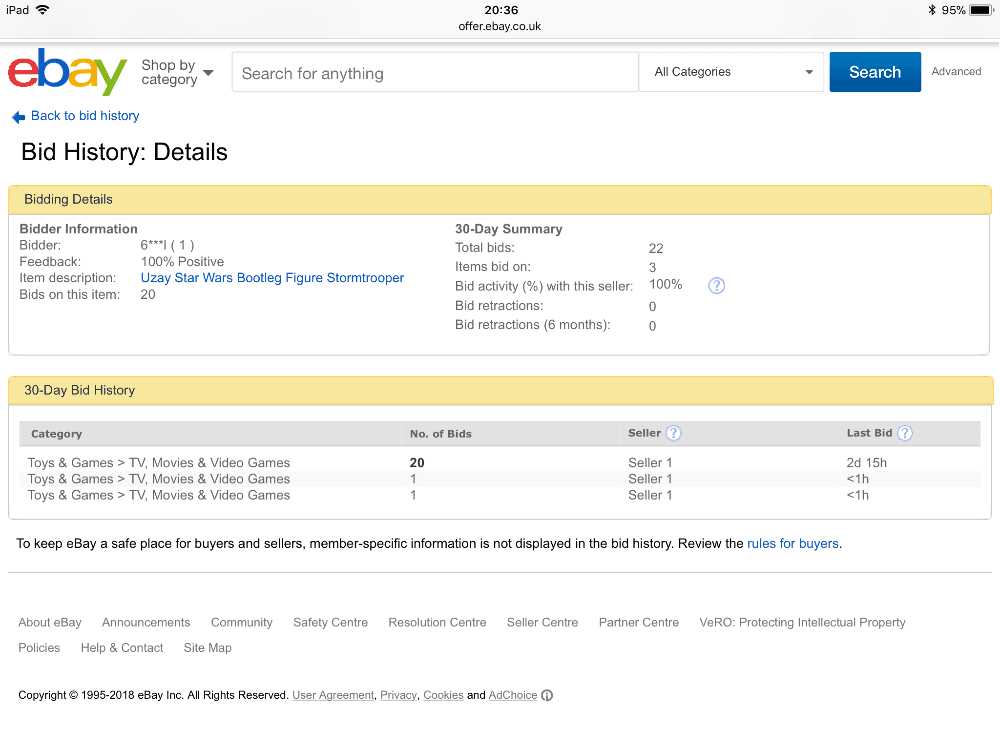Open the User Agreement link
Image resolution: width=1000 pixels, height=750 pixels.
pyautogui.click(x=333, y=695)
